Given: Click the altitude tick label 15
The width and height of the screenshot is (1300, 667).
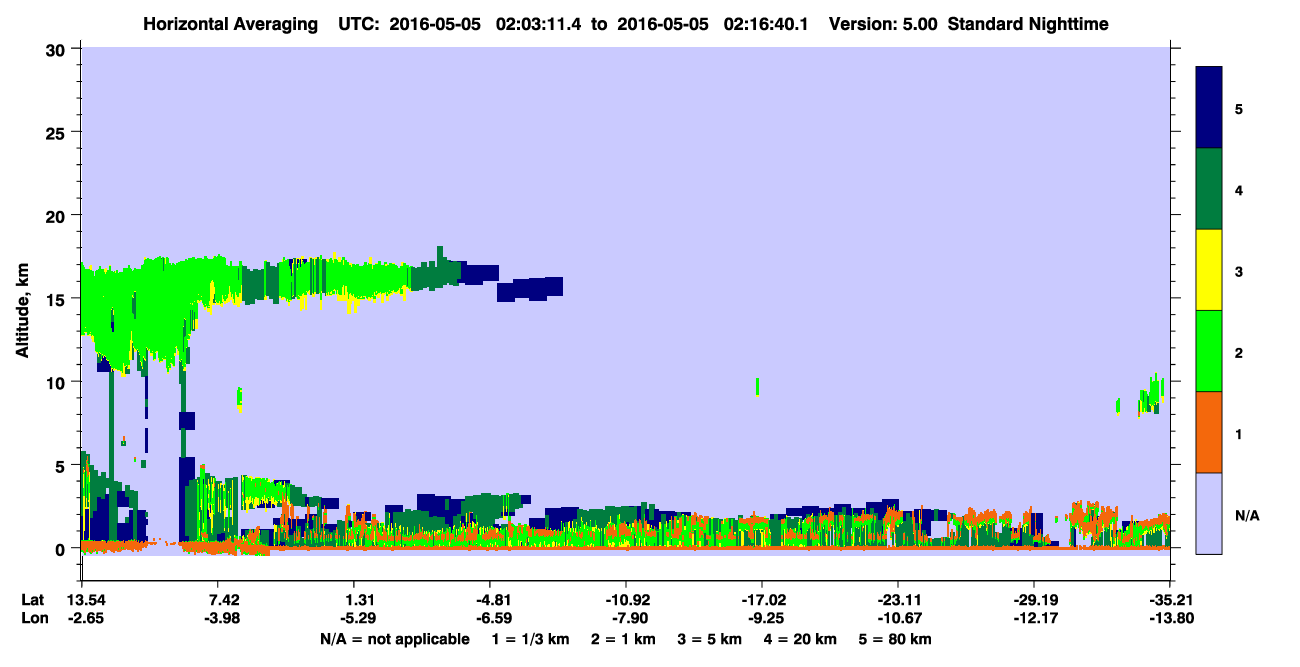Looking at the screenshot, I should coord(58,299).
